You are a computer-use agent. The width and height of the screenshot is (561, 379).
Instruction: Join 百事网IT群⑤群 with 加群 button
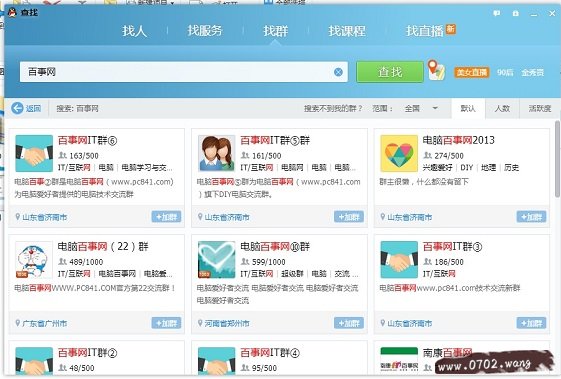click(x=349, y=217)
